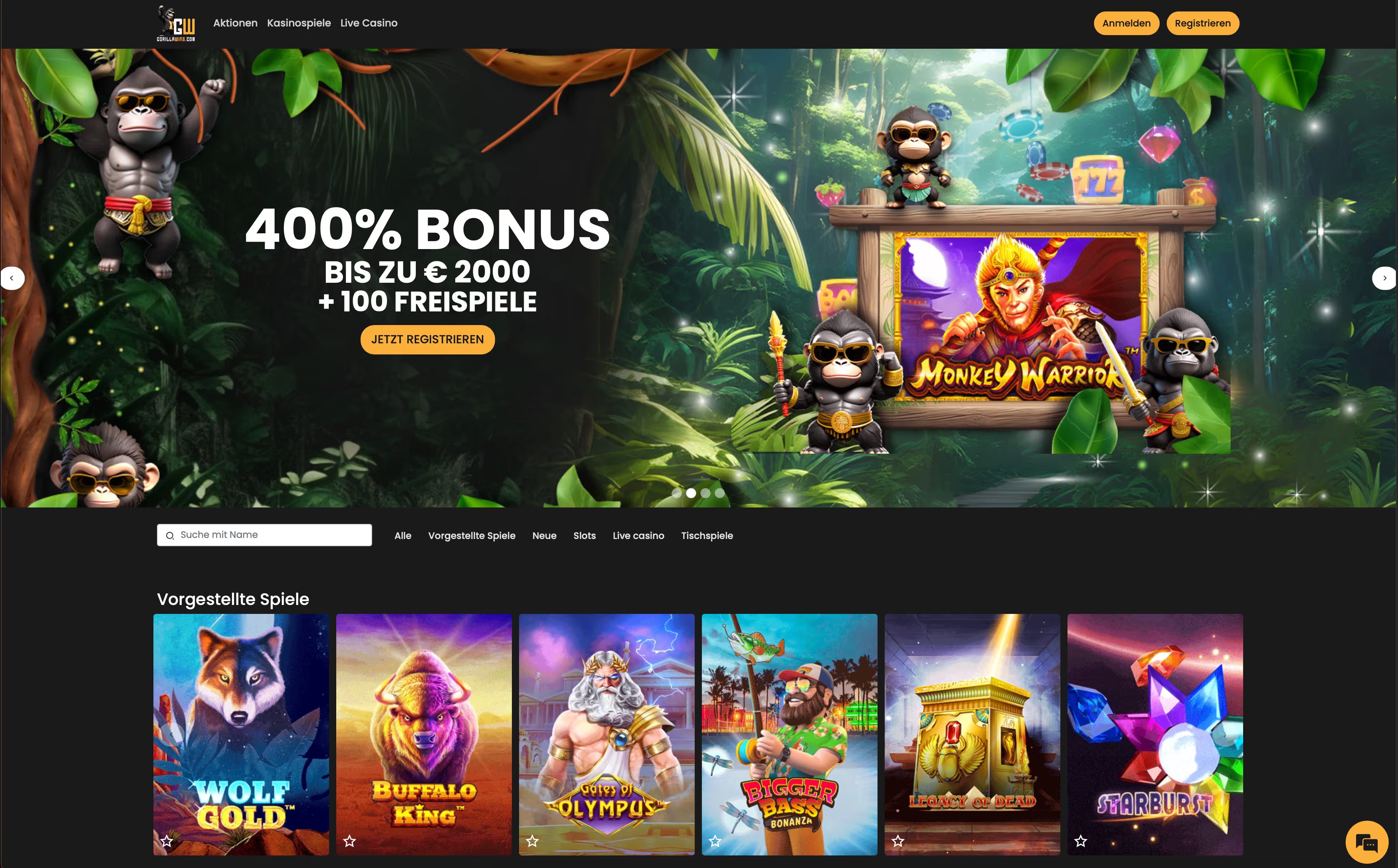Star the Starburst game

click(x=1080, y=841)
